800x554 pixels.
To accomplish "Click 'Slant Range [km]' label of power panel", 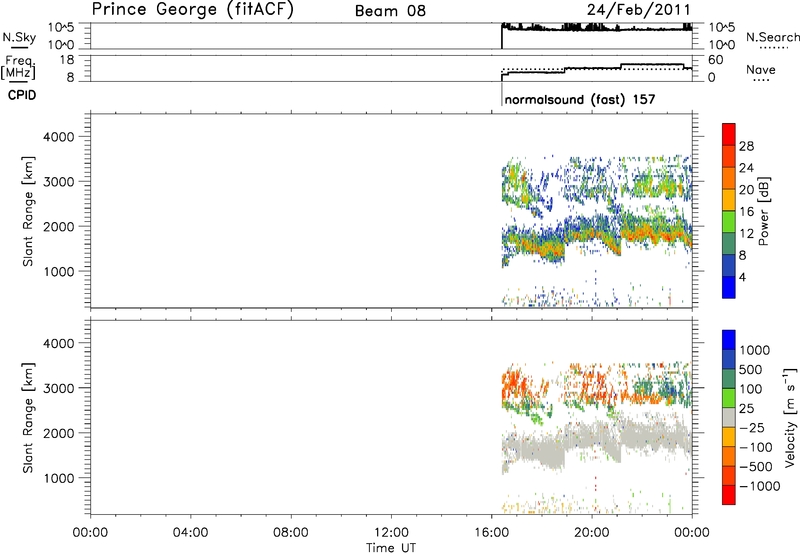I will (28, 211).
